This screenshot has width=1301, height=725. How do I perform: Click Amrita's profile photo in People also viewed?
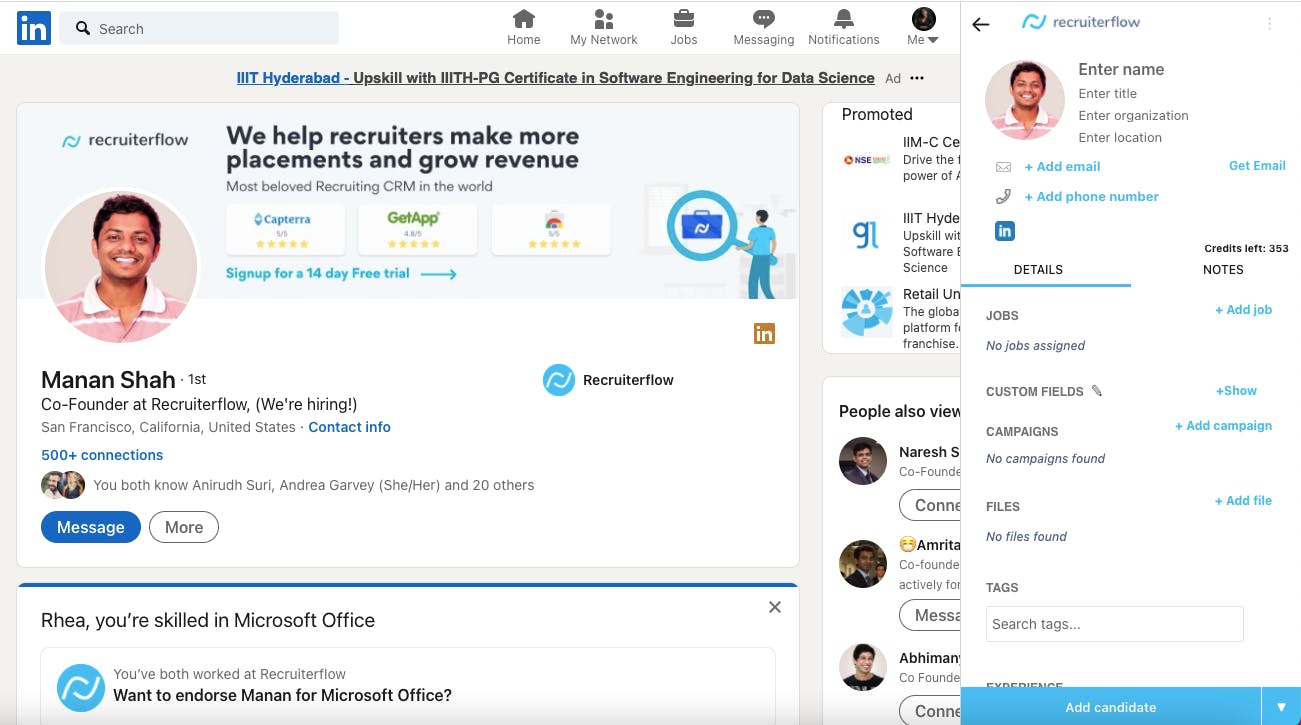(863, 565)
